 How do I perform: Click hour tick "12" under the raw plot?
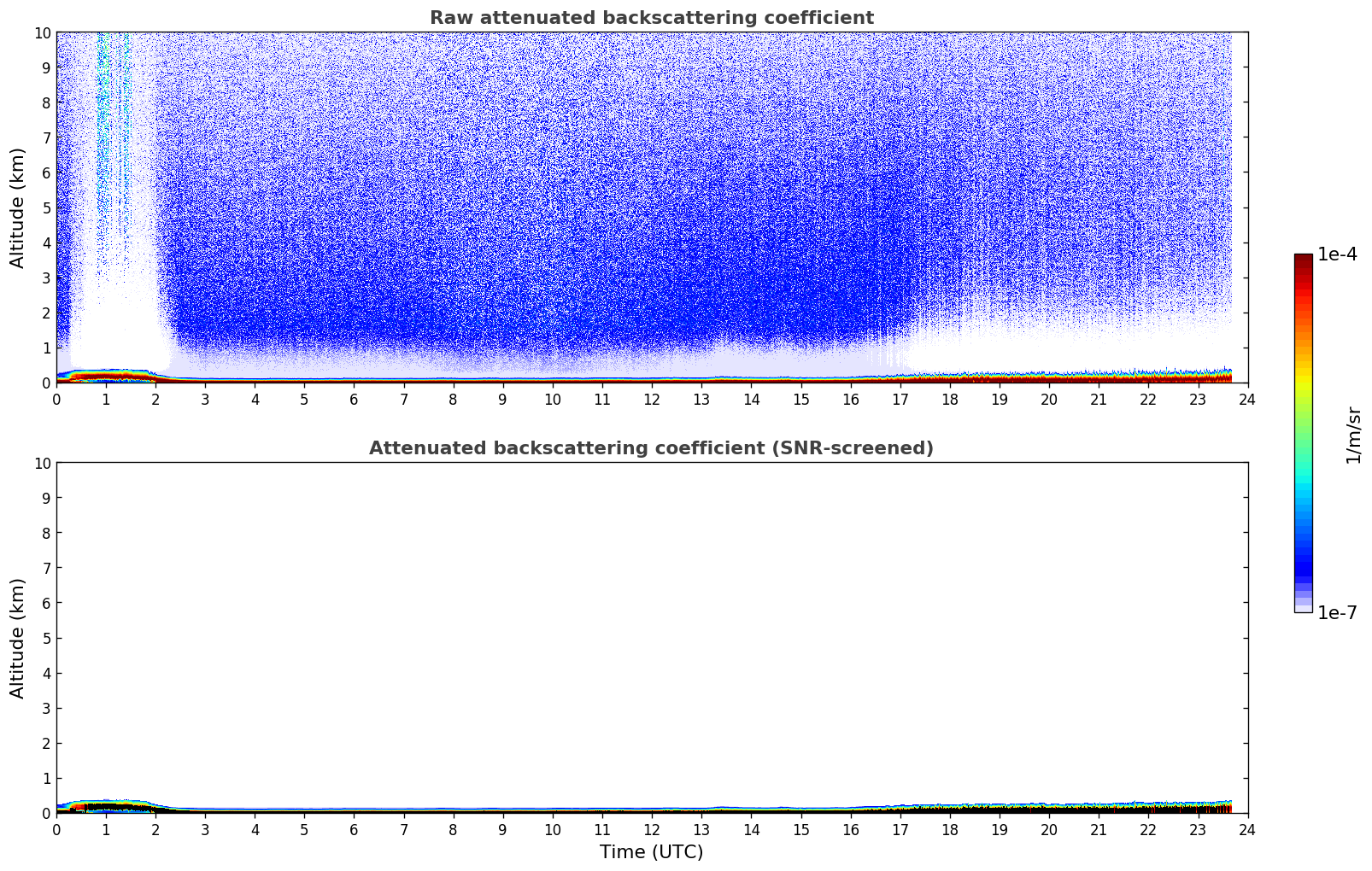652,399
